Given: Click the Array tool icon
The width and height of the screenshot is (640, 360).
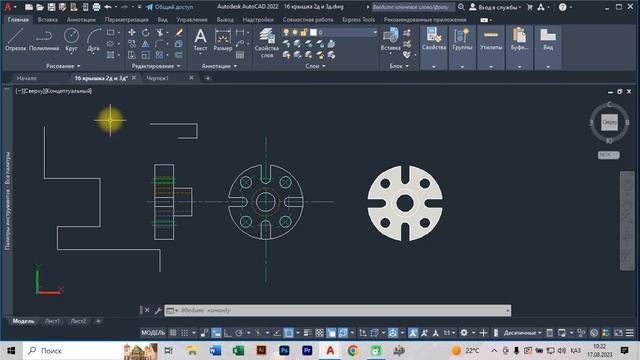Looking at the screenshot, I should (x=159, y=55).
